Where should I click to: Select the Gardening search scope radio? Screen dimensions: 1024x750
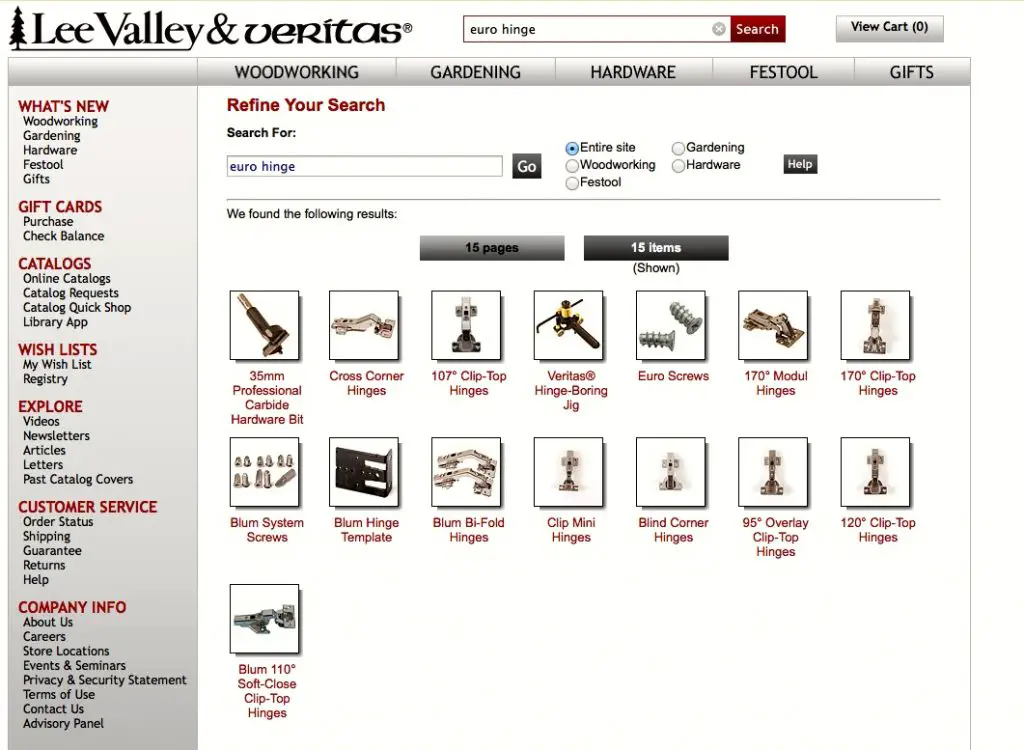click(679, 148)
